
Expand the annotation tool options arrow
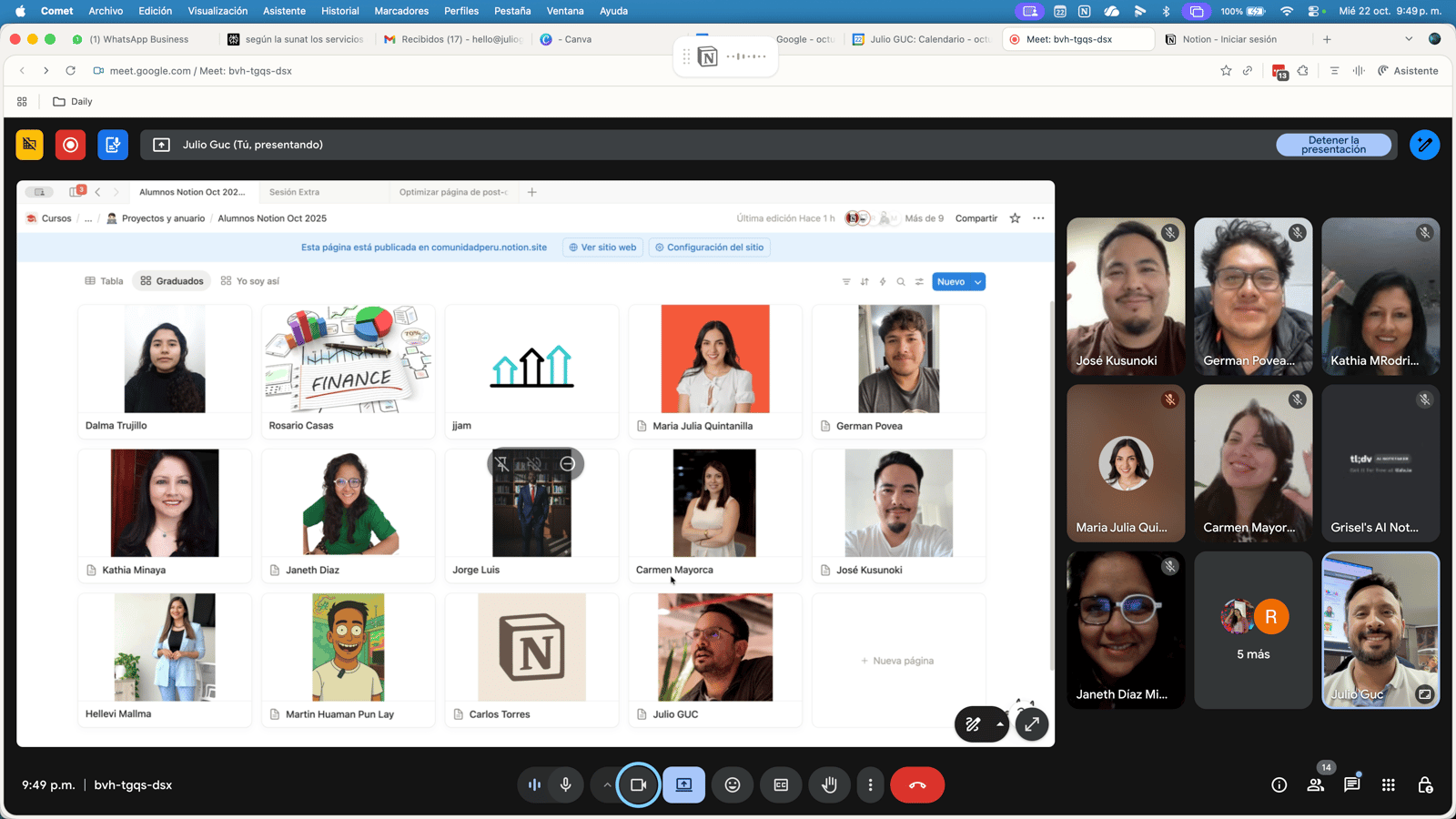999,724
